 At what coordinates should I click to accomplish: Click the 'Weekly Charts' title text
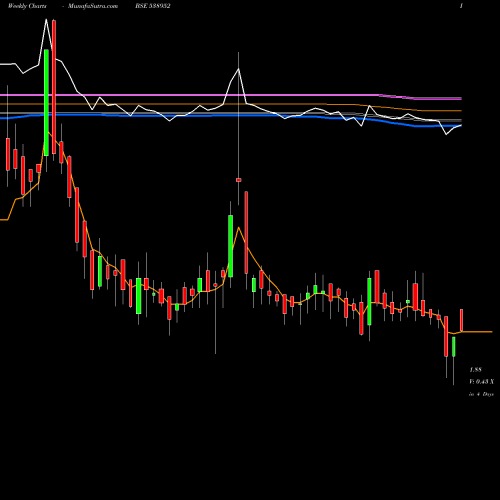(x=27, y=6)
